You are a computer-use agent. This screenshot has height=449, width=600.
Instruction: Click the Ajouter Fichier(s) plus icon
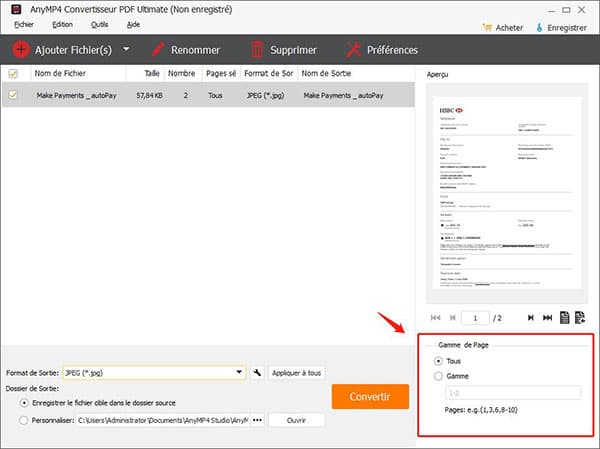(x=21, y=49)
